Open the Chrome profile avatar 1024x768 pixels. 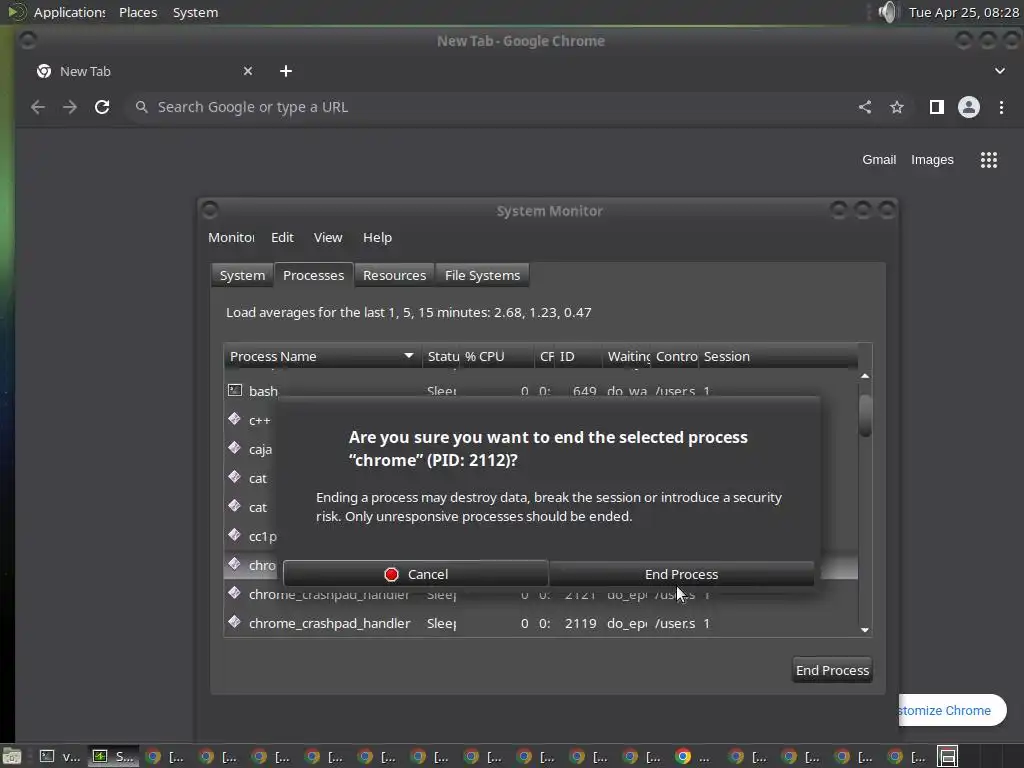(x=968, y=107)
